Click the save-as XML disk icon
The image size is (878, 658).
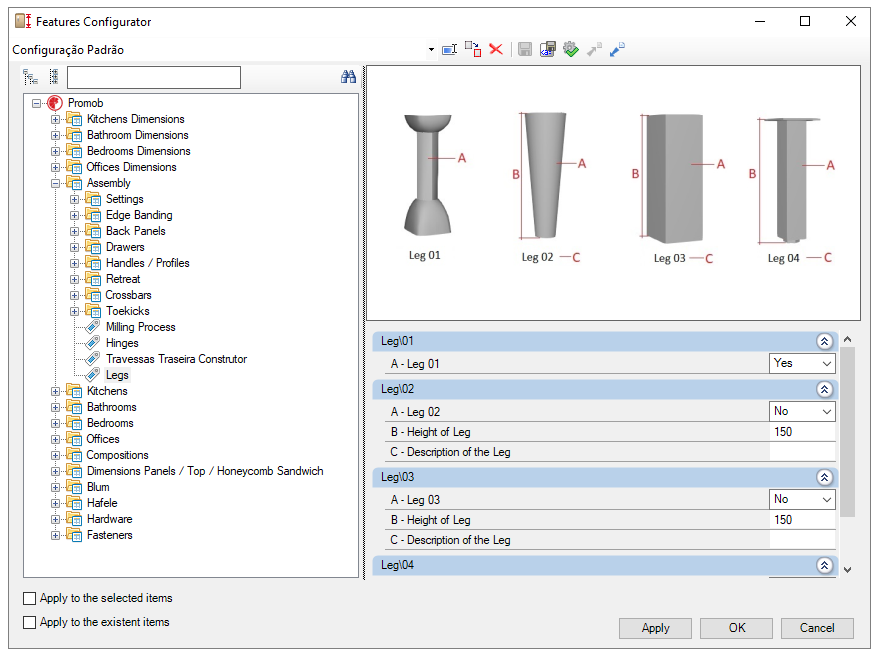pyautogui.click(x=548, y=49)
